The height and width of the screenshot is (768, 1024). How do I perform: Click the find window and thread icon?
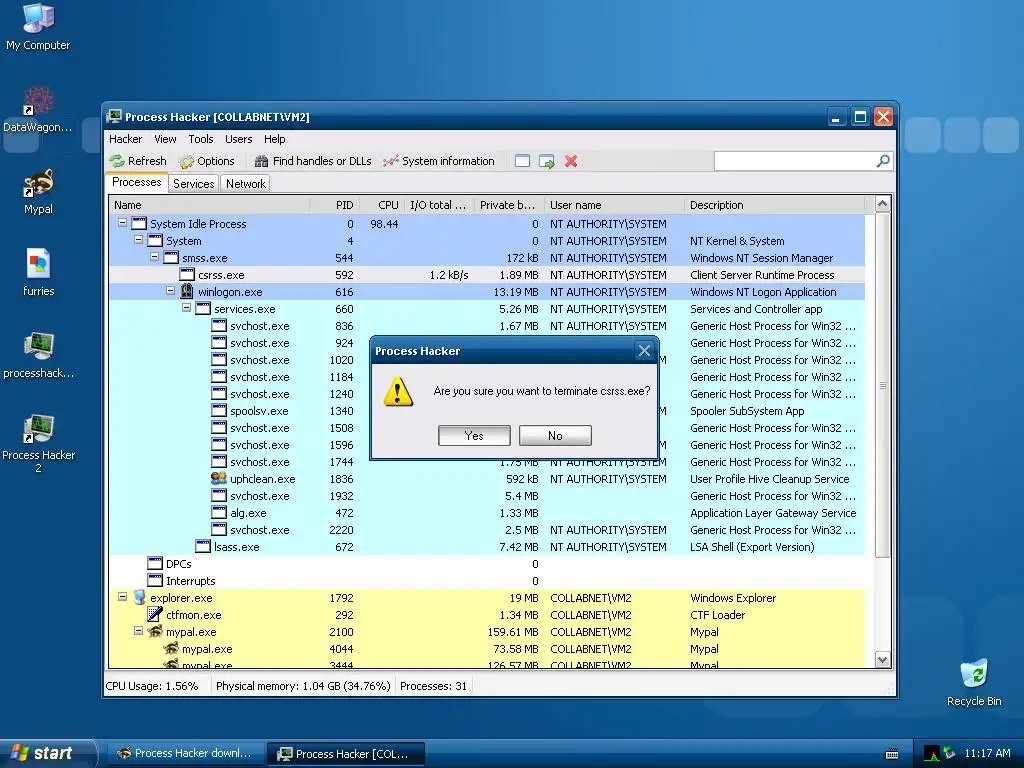pos(547,161)
